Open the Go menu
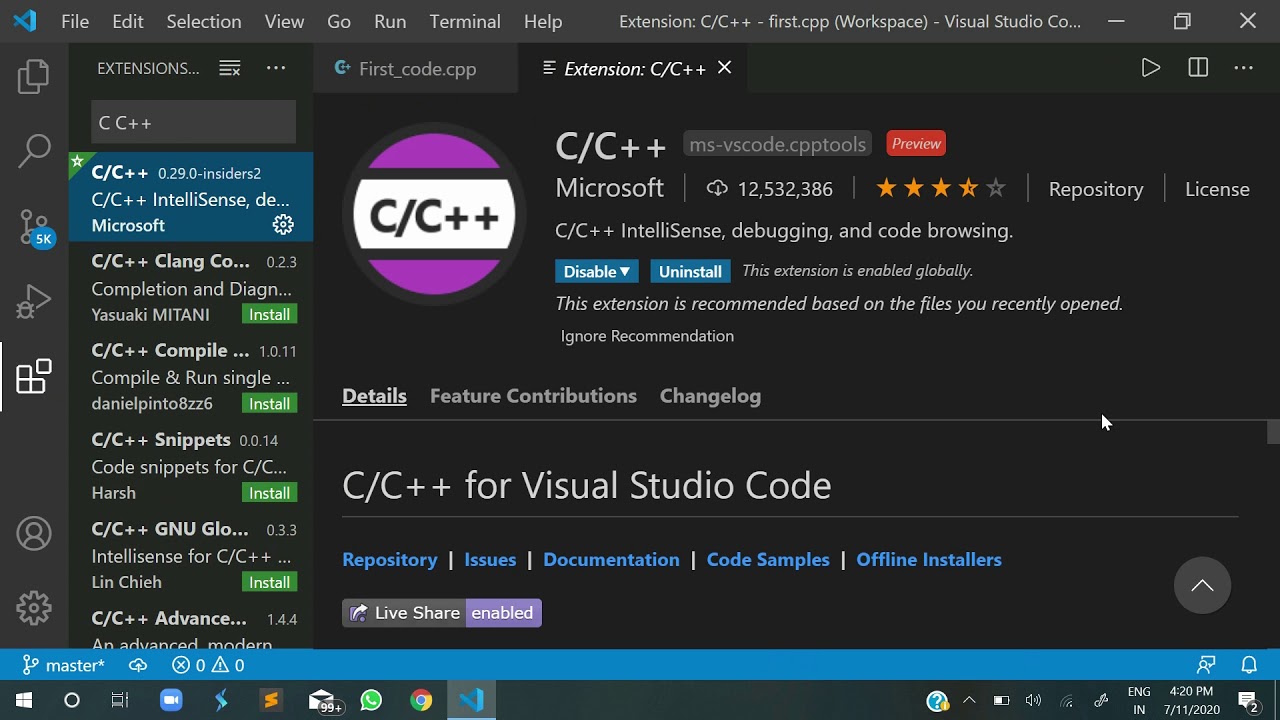Viewport: 1280px width, 720px height. [x=339, y=21]
